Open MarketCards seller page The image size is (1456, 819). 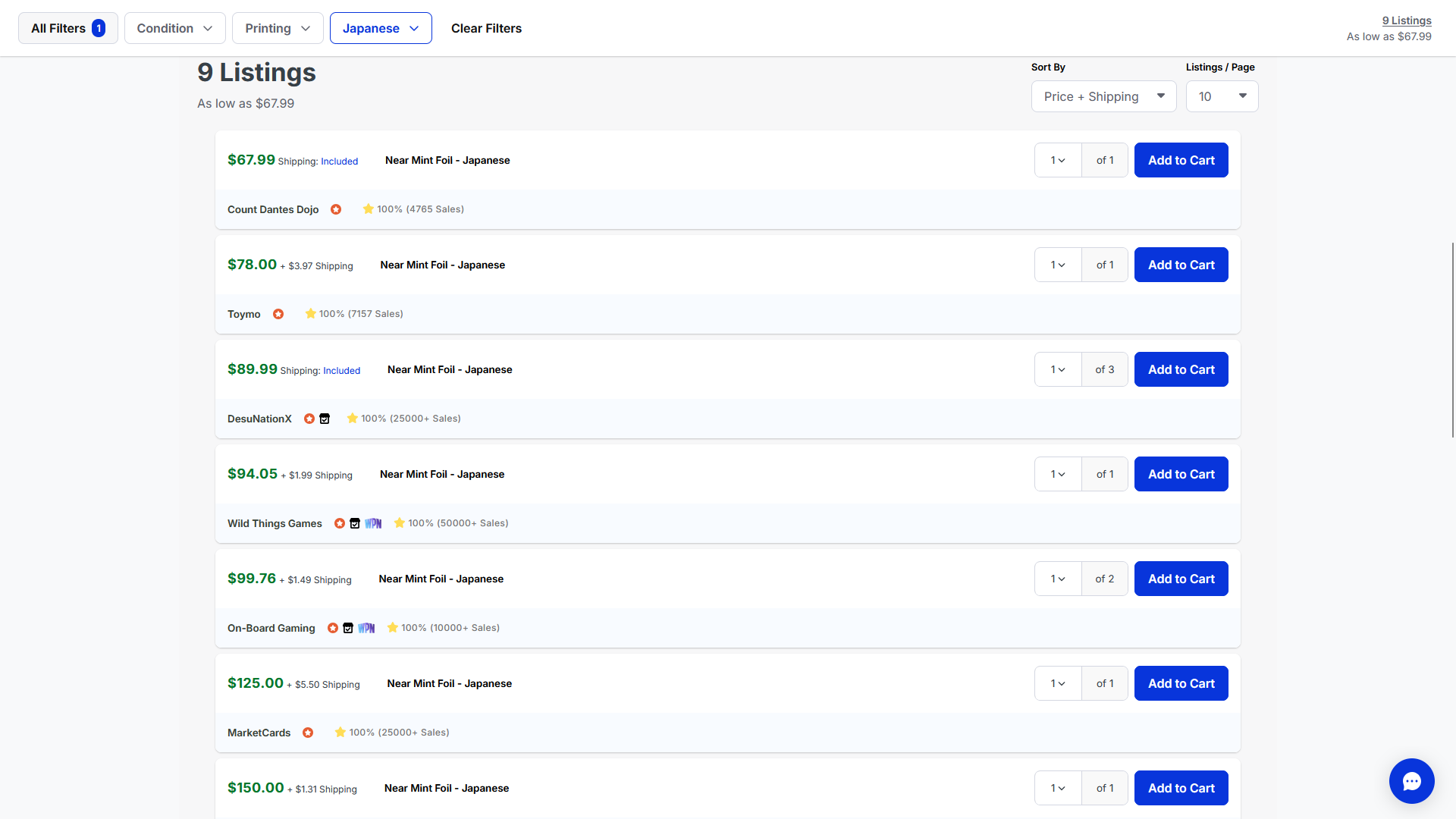click(259, 733)
